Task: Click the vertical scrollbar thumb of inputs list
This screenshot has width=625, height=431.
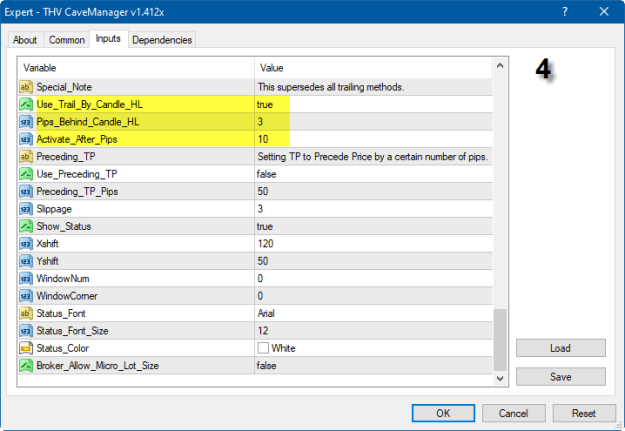Action: pos(500,340)
